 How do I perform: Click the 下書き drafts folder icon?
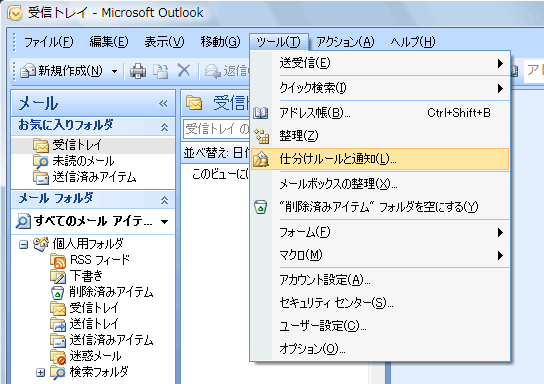[x=58, y=276]
